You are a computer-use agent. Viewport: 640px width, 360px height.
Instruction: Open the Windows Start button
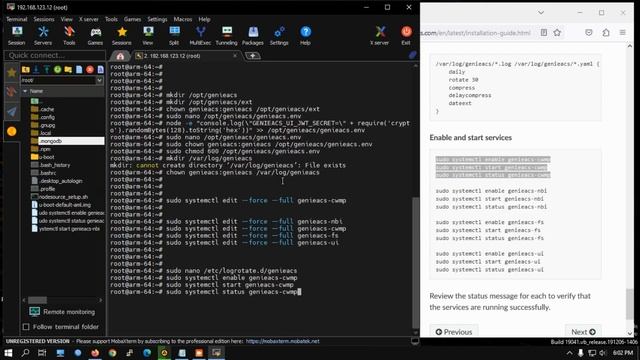(8, 353)
